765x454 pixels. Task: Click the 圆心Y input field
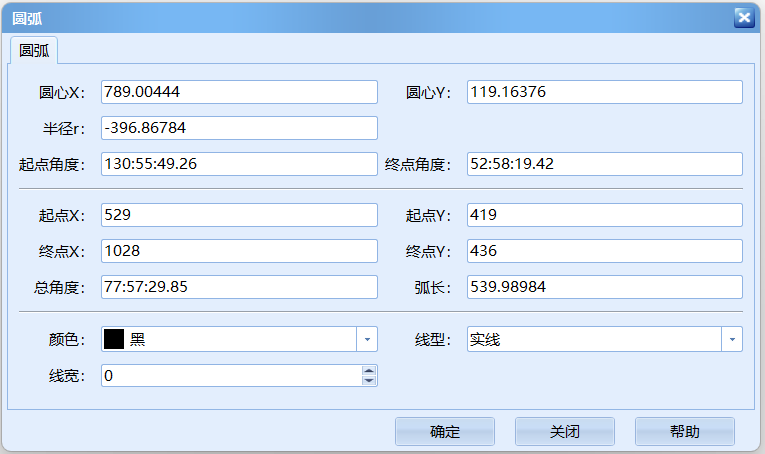pyautogui.click(x=604, y=92)
